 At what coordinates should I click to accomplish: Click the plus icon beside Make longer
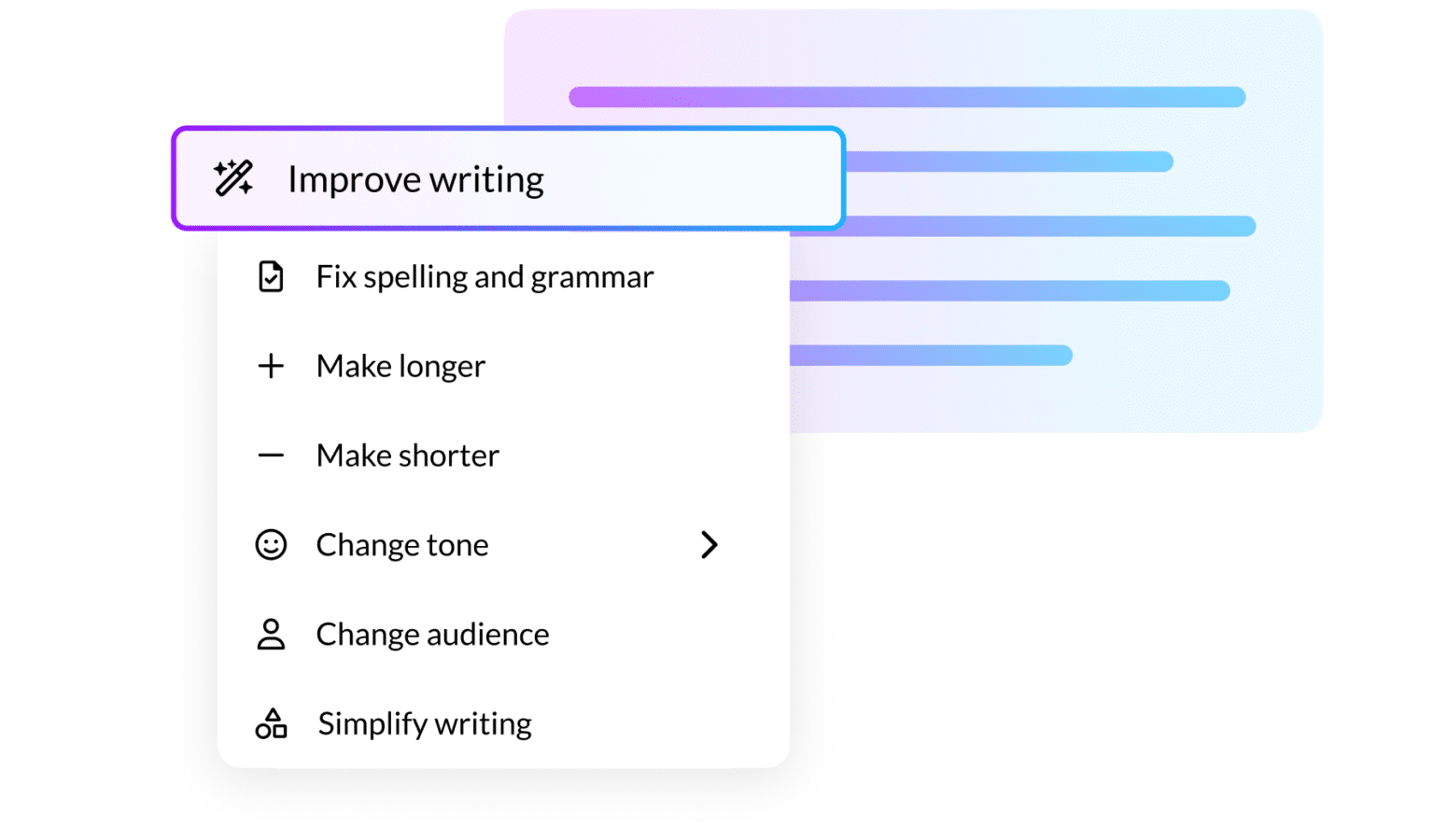pos(271,366)
